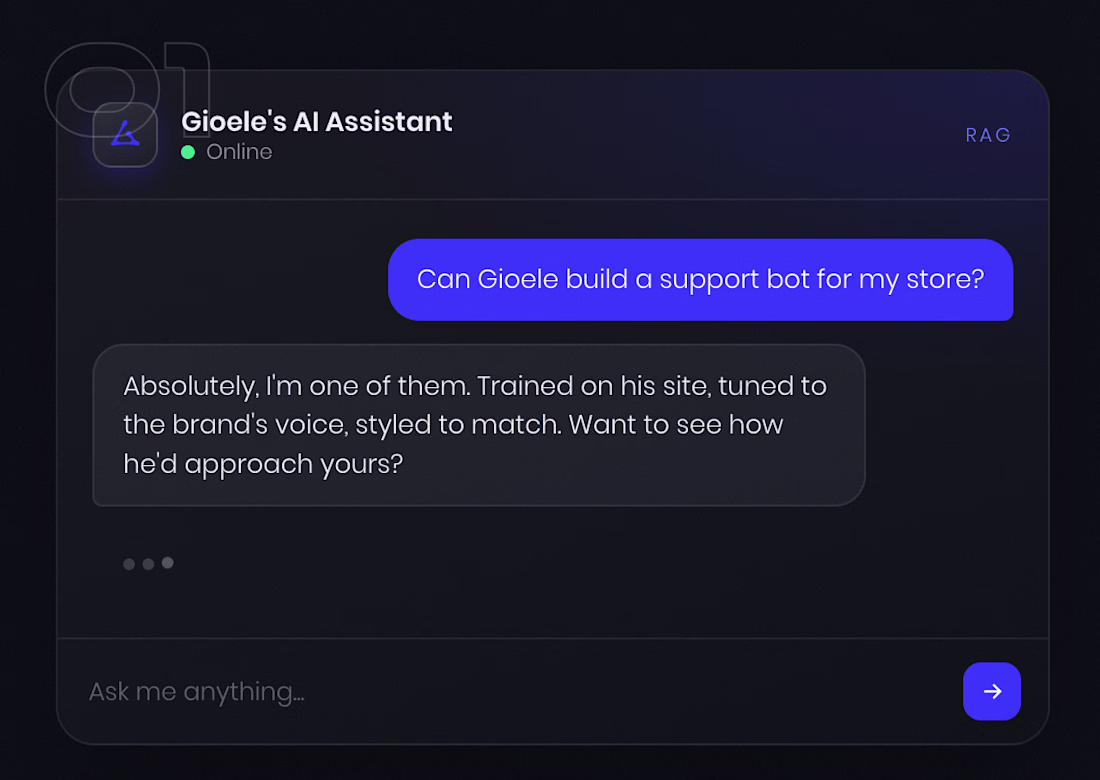Viewport: 1100px width, 780px height.
Task: Send message with the arrow button
Action: (991, 691)
